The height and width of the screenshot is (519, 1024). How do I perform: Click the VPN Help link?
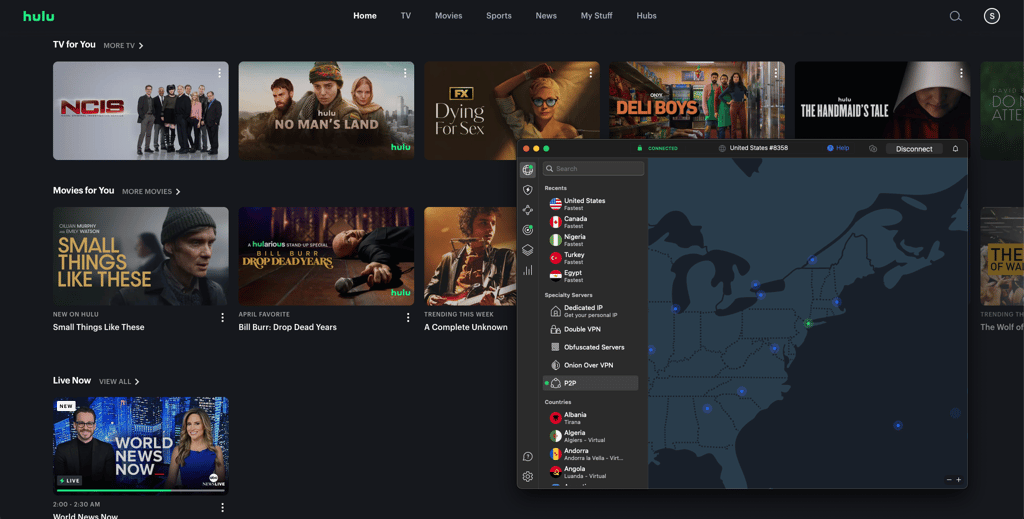pos(838,148)
